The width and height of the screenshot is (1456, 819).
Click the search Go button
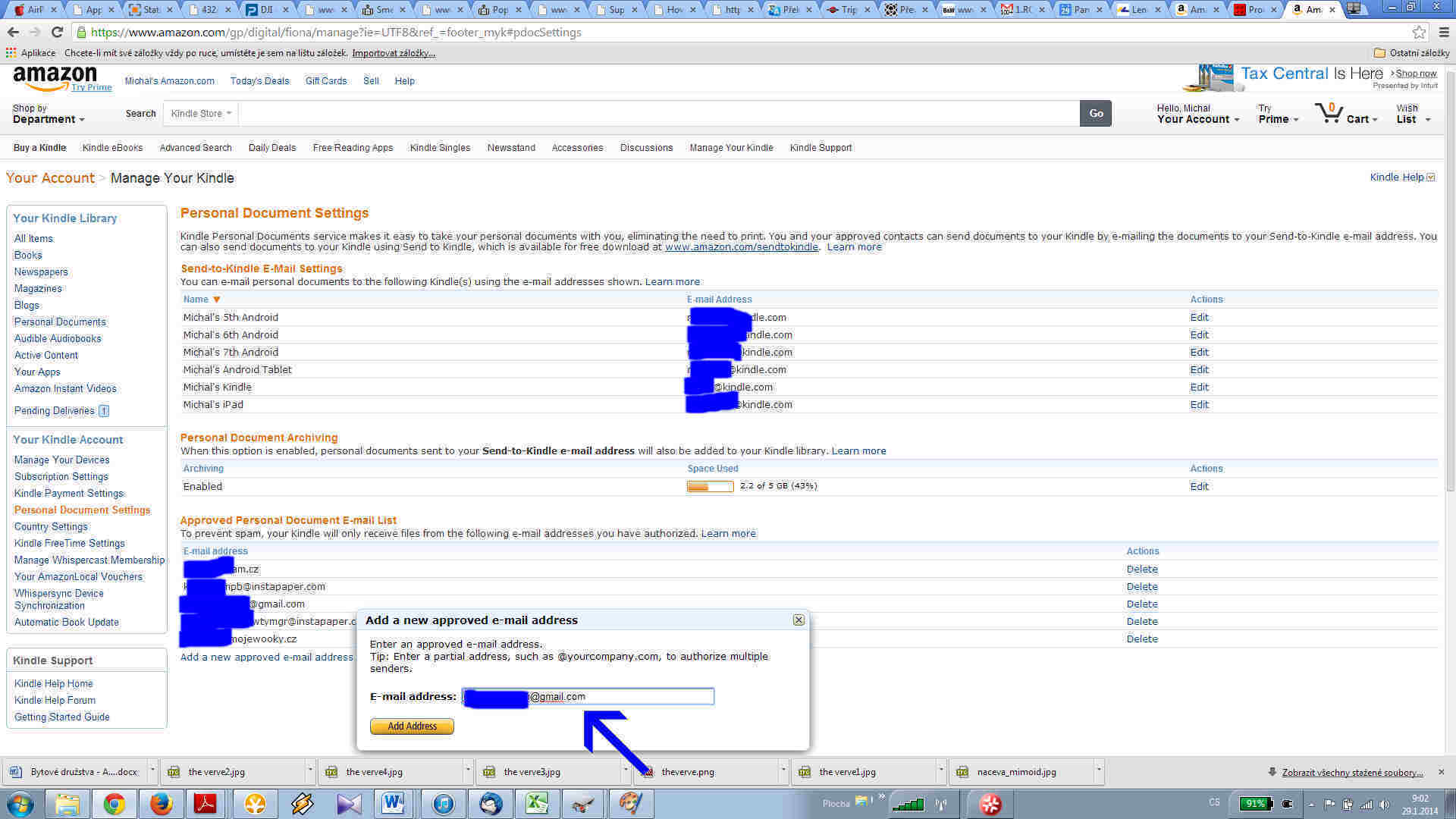click(1096, 114)
